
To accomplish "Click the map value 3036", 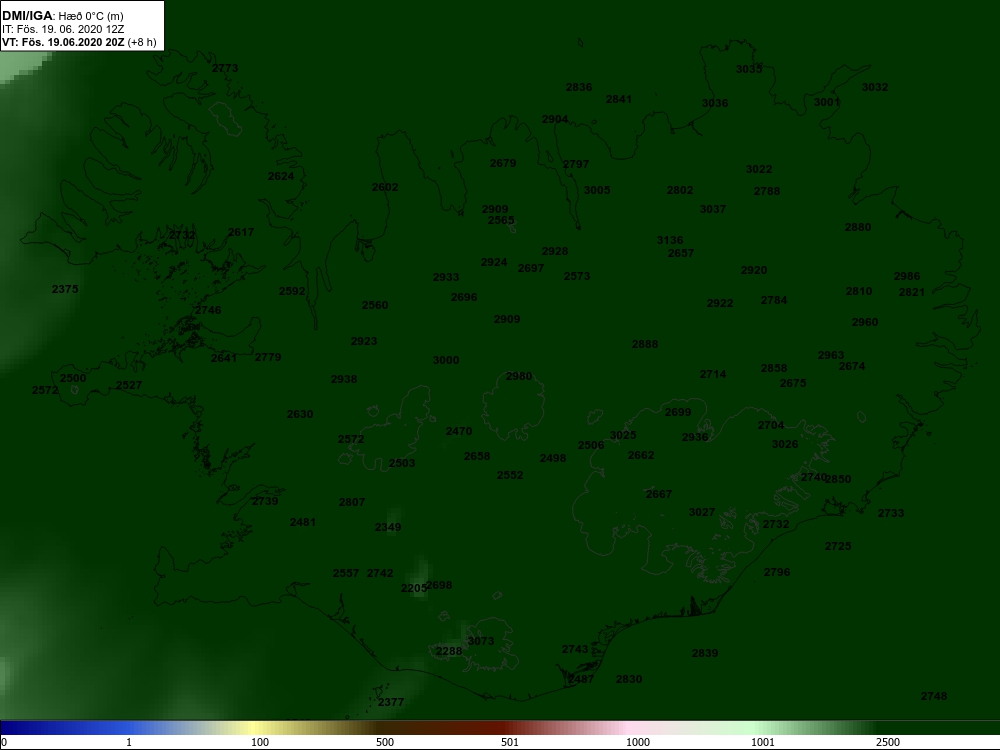I will pos(715,103).
